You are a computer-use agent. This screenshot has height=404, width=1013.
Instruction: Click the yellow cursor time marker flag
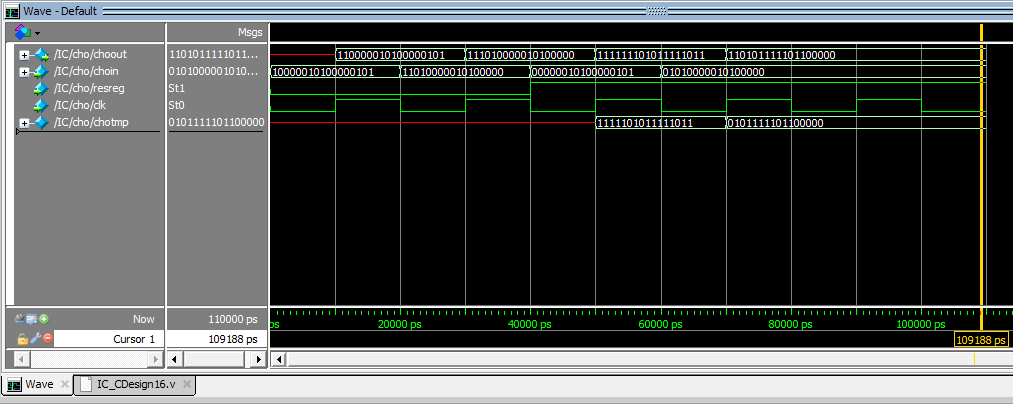[x=982, y=340]
